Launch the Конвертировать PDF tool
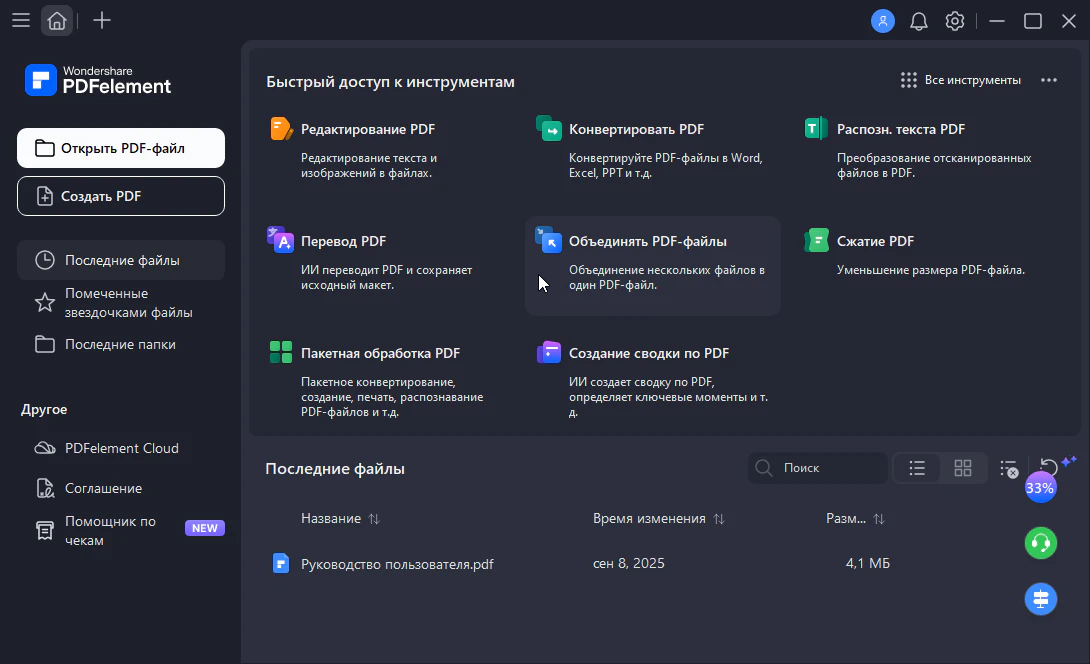This screenshot has width=1090, height=664. tap(636, 129)
